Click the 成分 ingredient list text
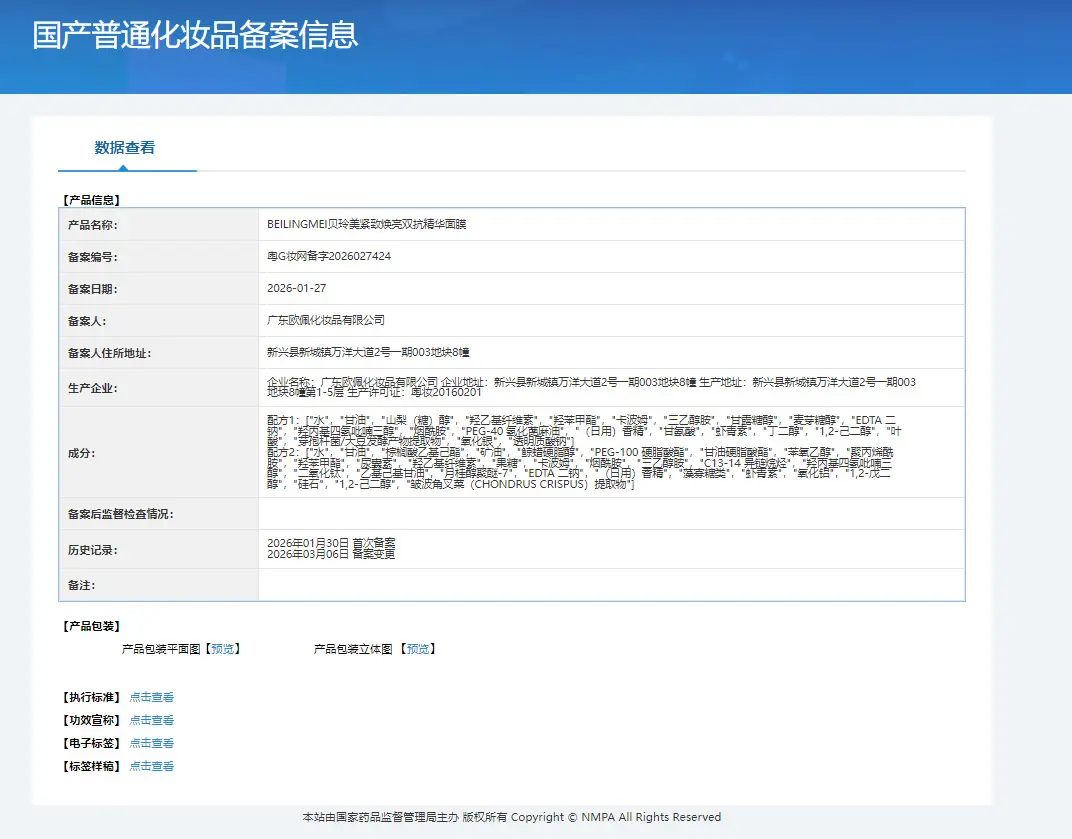The width and height of the screenshot is (1072, 839). [x=585, y=452]
